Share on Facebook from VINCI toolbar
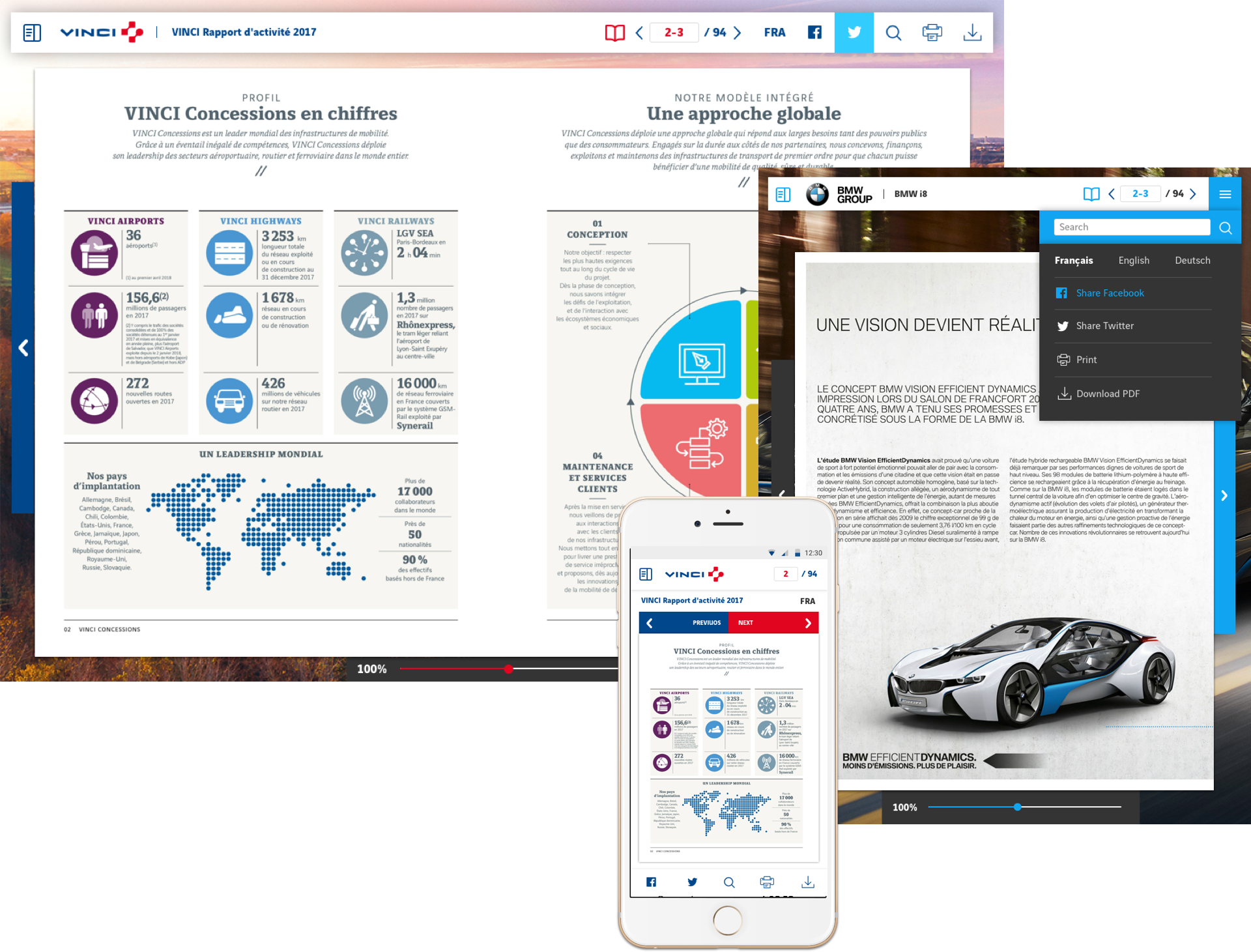 tap(814, 33)
